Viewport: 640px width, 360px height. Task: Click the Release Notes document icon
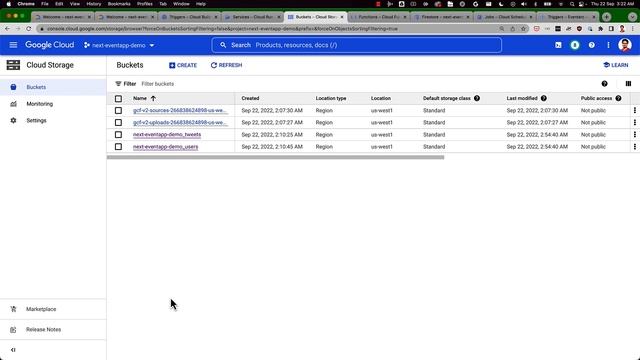point(13,329)
